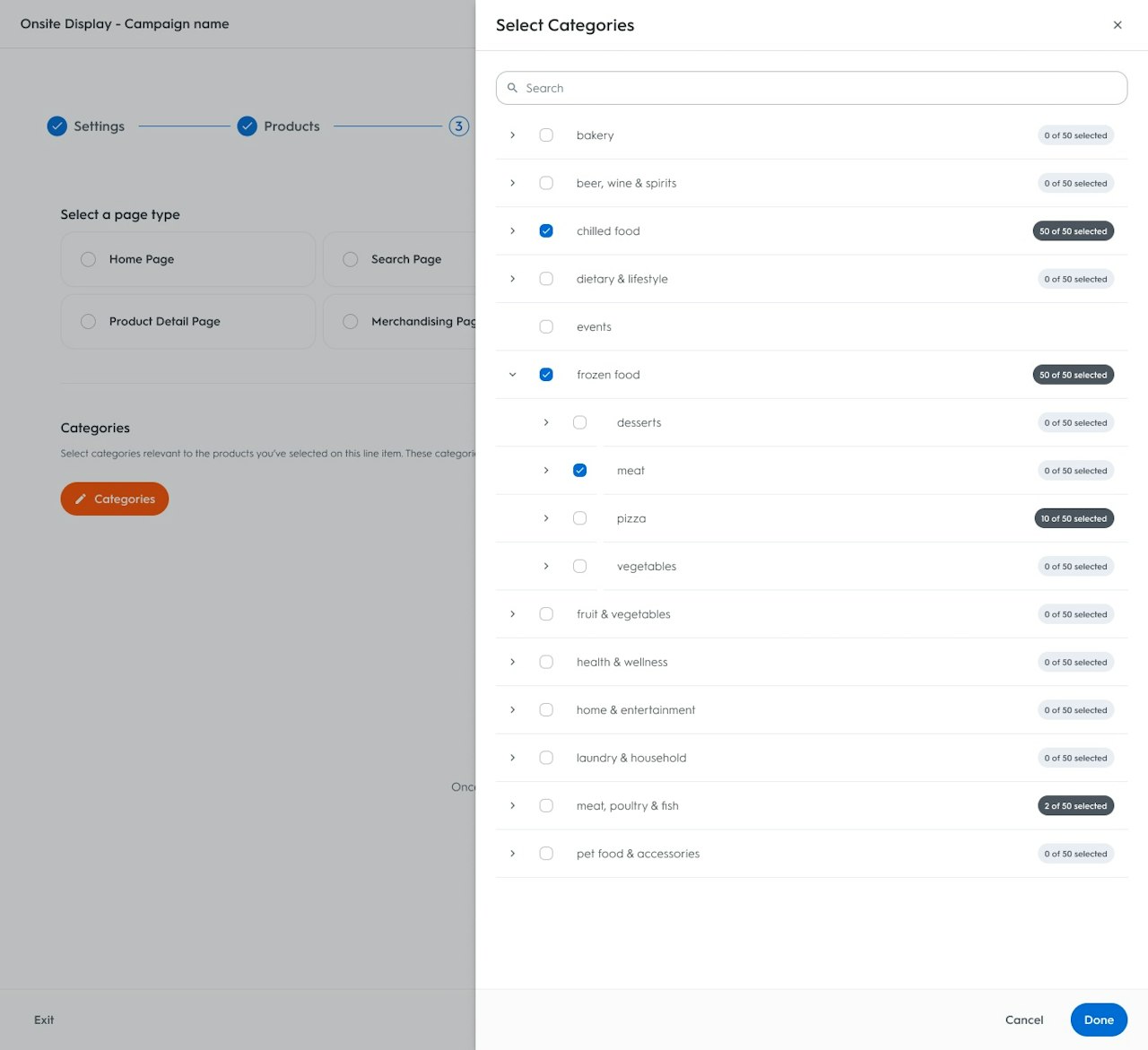Viewport: 1148px width, 1050px height.
Task: Click into the category Search field
Action: (x=812, y=88)
